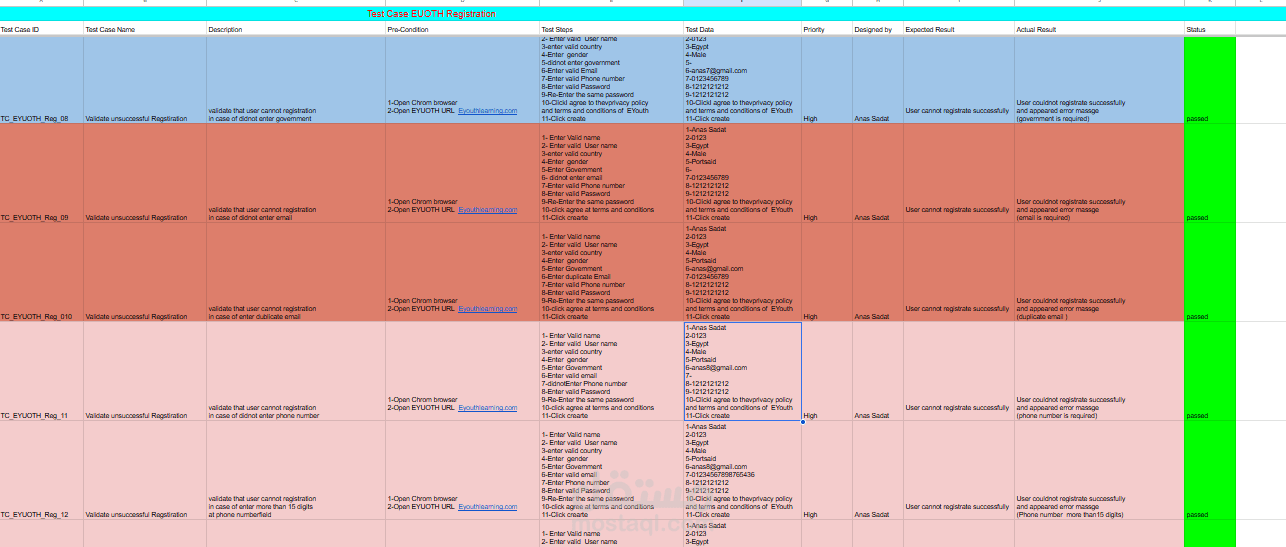Select actual result "(duplicate email )" cell
This screenshot has height=547, width=1286.
[1099, 273]
